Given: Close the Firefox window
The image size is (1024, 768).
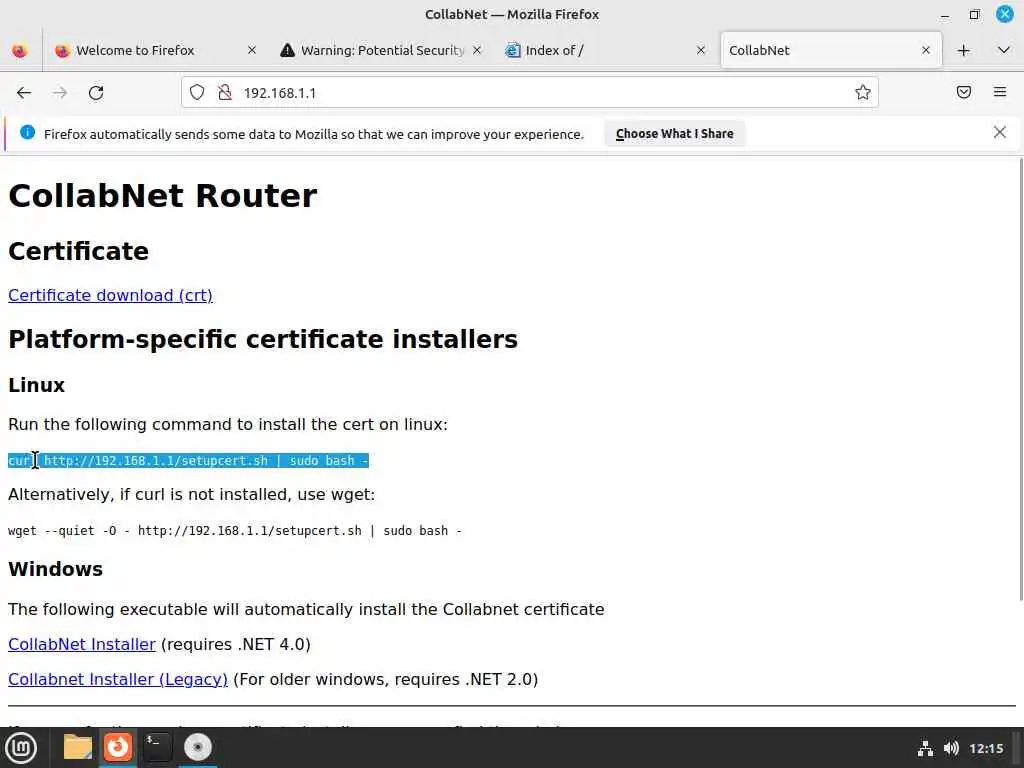Looking at the screenshot, I should (x=1004, y=14).
